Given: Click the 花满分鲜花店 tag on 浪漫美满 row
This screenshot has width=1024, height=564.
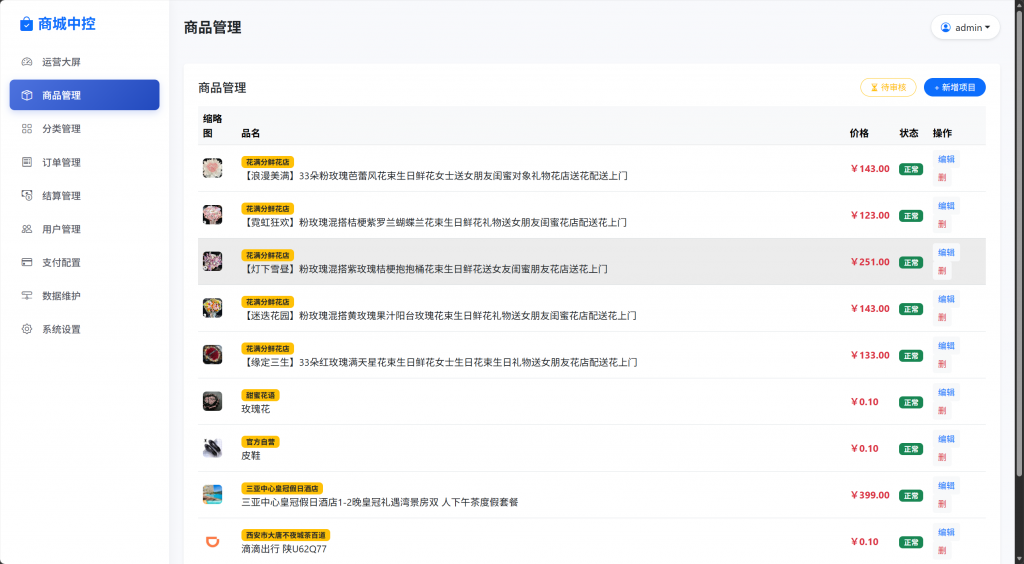Looking at the screenshot, I should (x=268, y=162).
